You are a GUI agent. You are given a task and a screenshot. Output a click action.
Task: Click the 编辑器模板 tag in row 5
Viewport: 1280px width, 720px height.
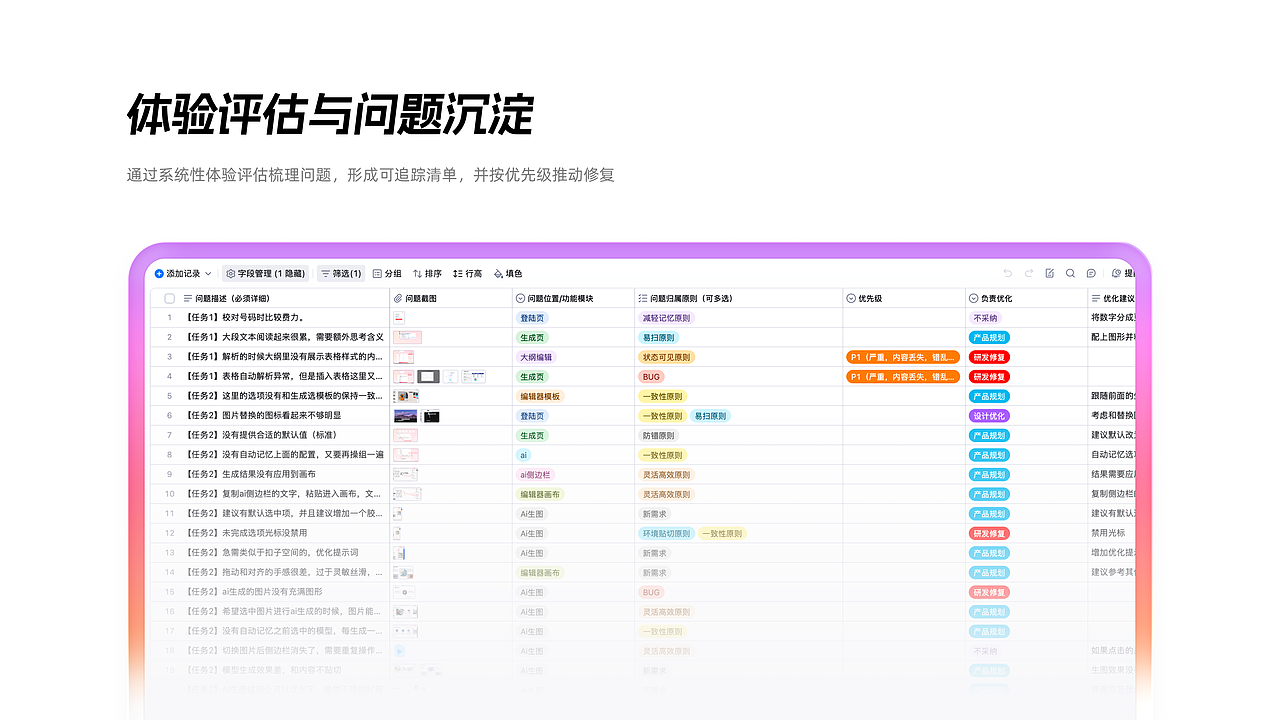click(x=540, y=396)
